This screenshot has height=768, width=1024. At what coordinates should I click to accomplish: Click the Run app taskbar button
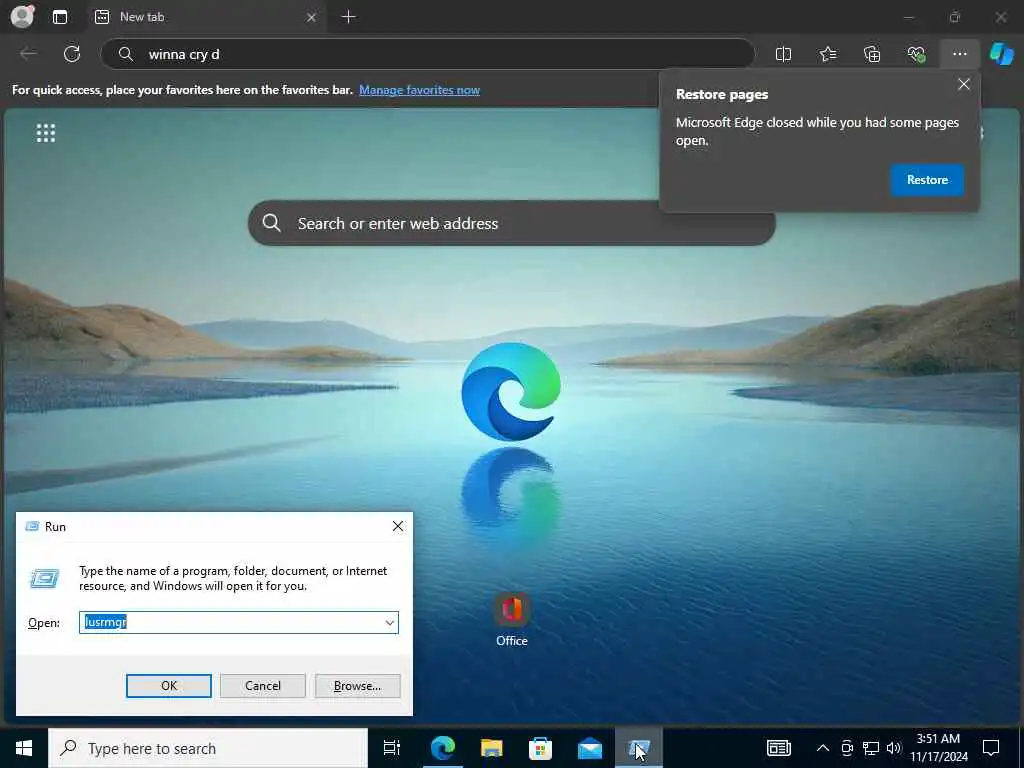(x=638, y=748)
